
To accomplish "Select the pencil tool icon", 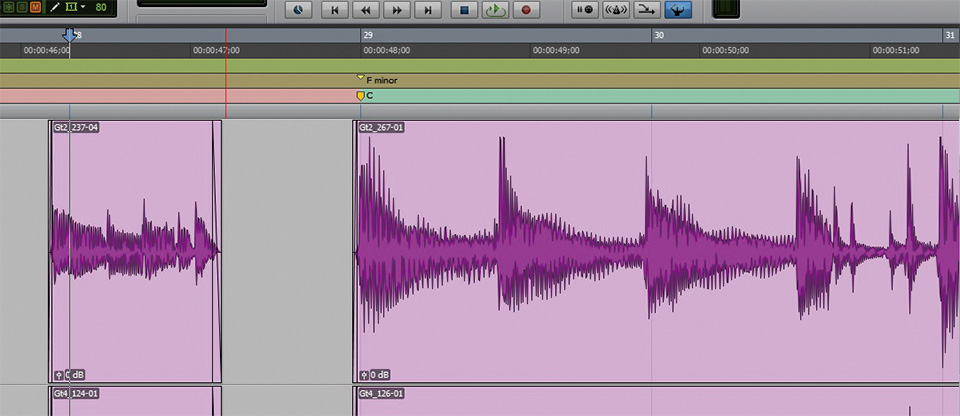I will [x=55, y=8].
